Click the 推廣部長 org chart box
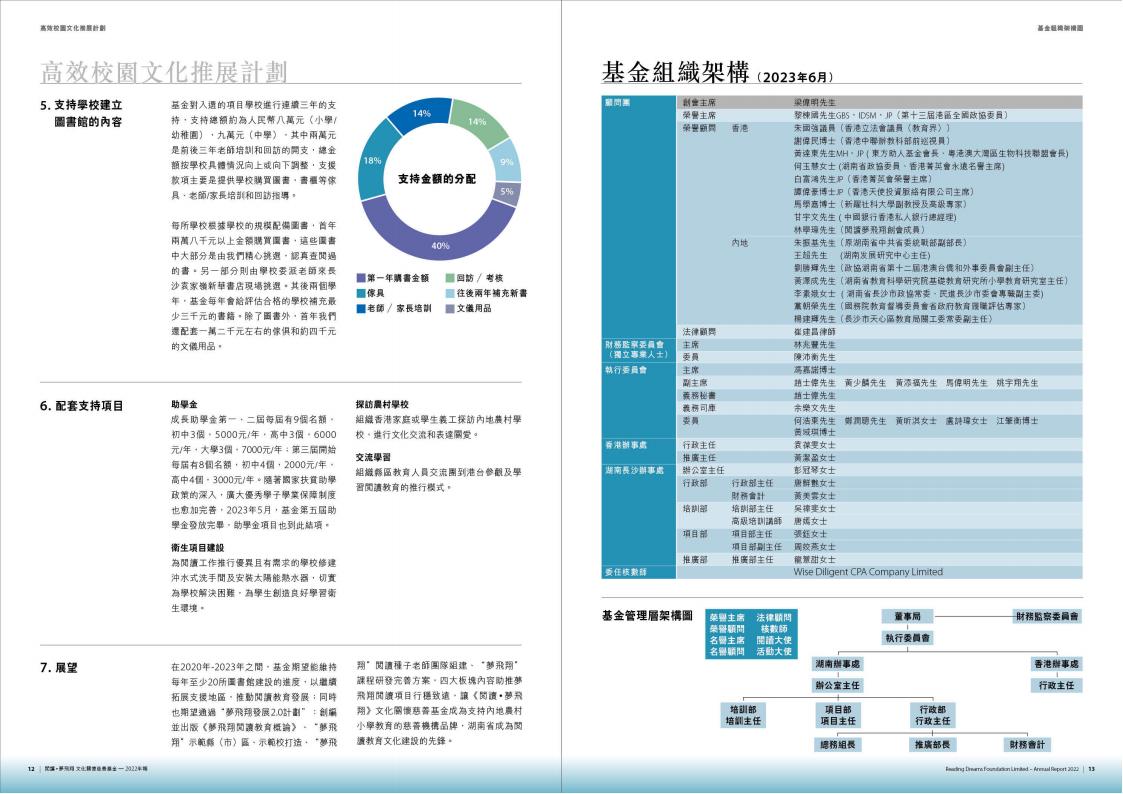This screenshot has width=1123, height=794. pyautogui.click(x=930, y=745)
